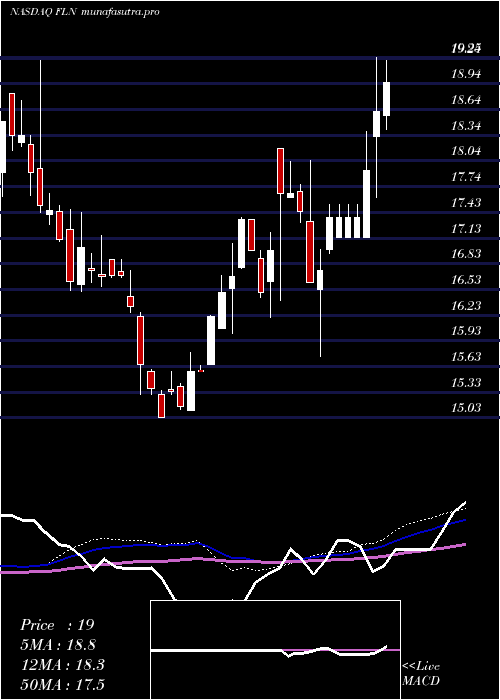Click the '50MA : 17.5' readout
This screenshot has width=500, height=700.
point(62,684)
